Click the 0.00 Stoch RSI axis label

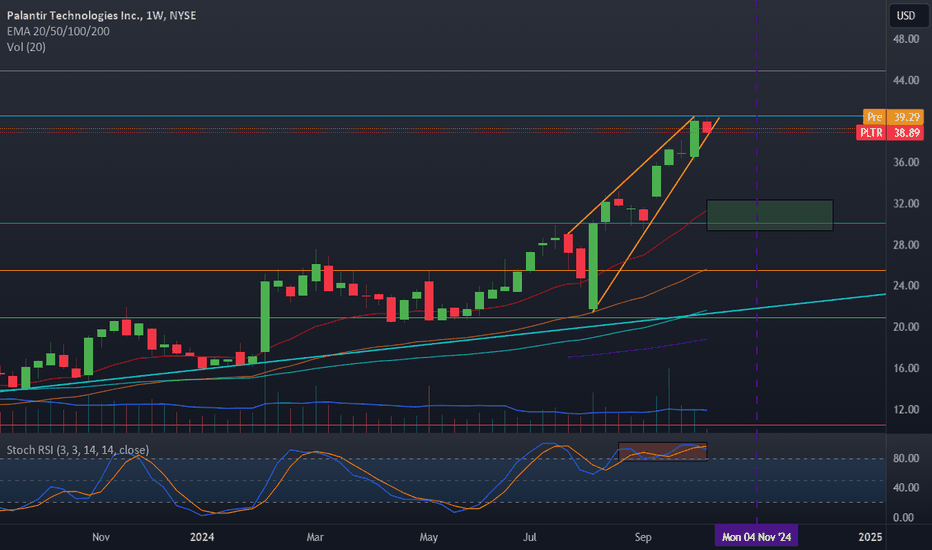point(903,518)
